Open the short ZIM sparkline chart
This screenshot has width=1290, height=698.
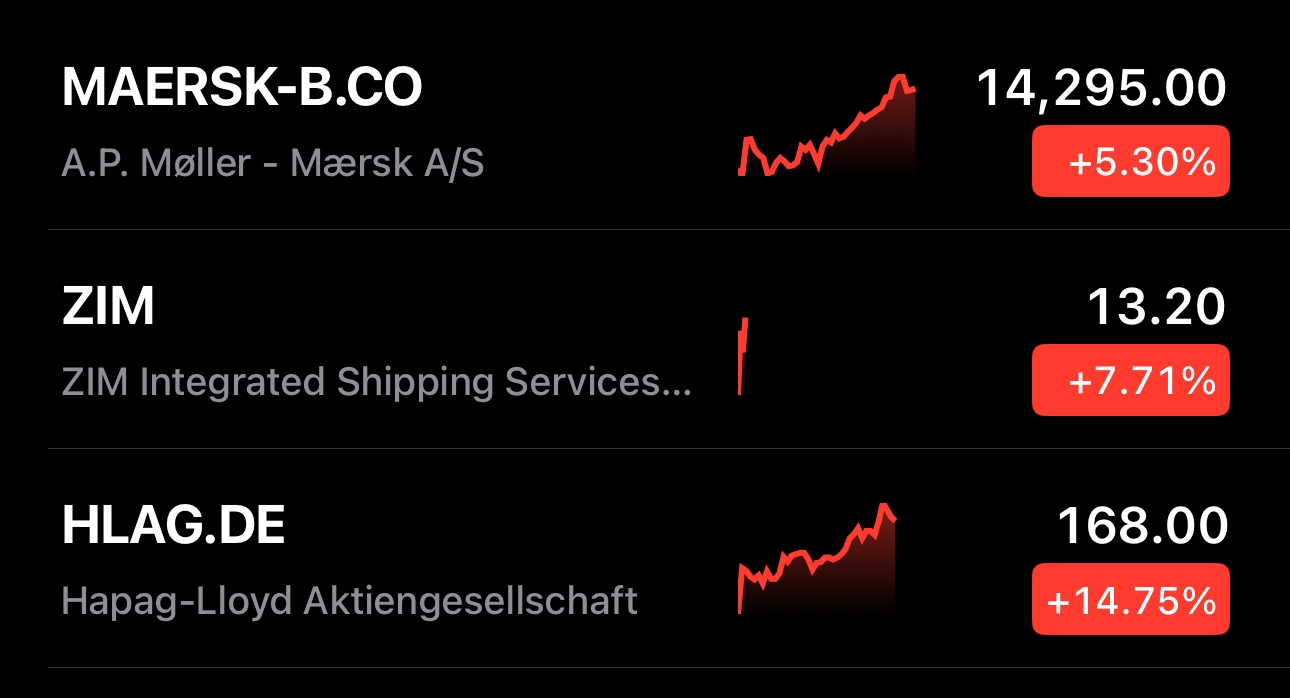(x=743, y=355)
